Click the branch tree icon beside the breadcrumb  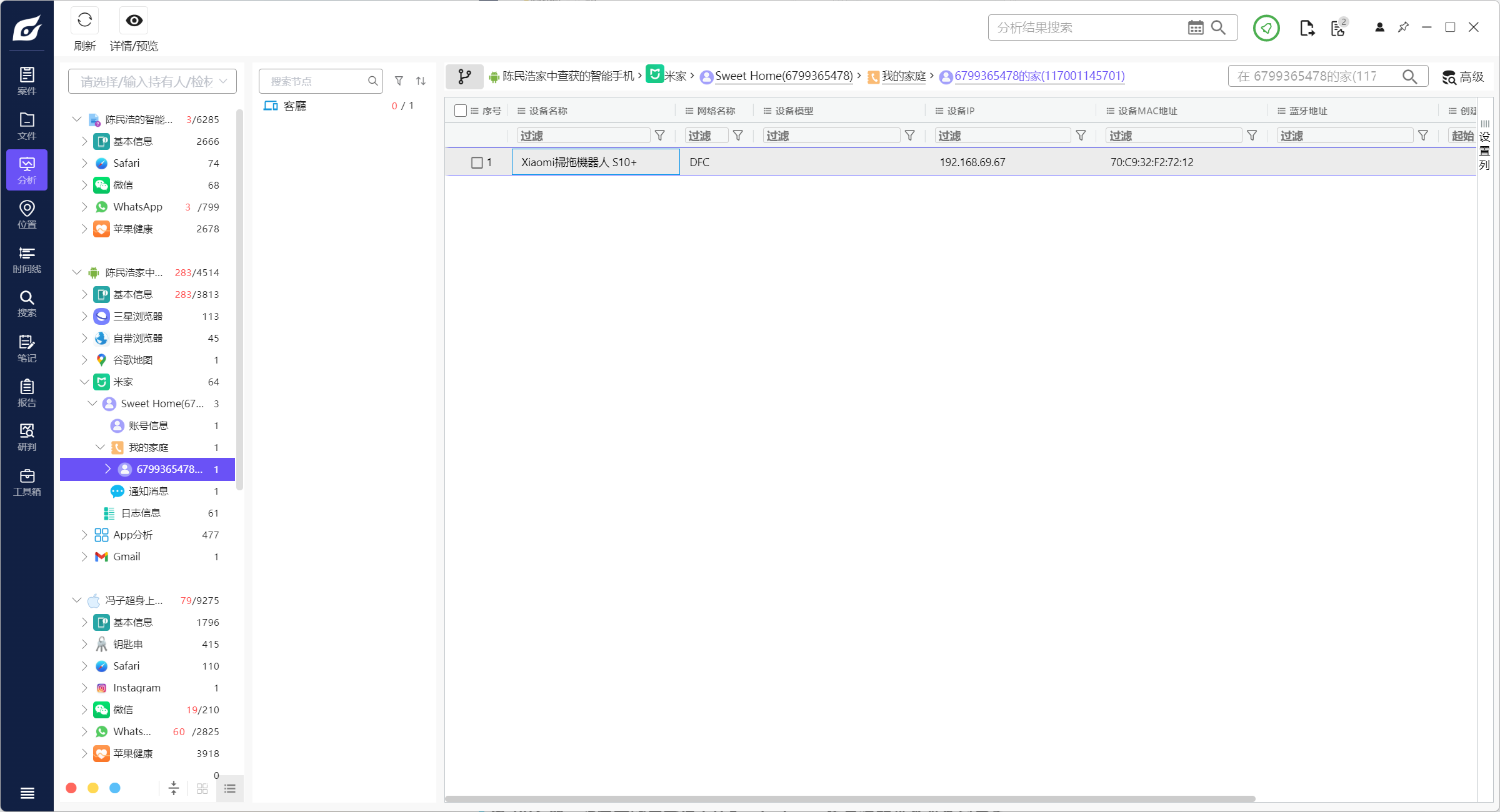464,76
